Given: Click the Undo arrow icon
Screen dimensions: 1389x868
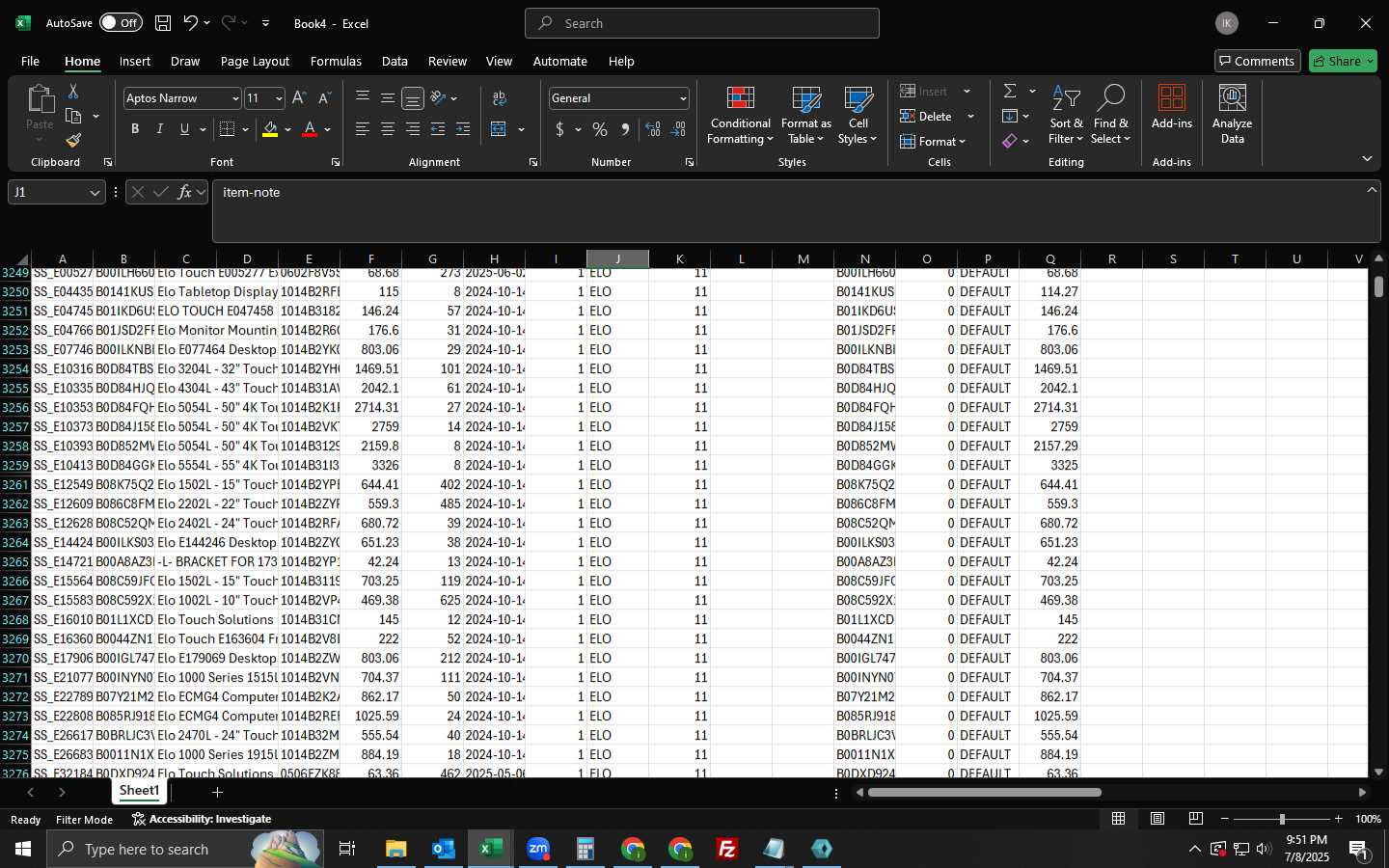Looking at the screenshot, I should click(191, 23).
